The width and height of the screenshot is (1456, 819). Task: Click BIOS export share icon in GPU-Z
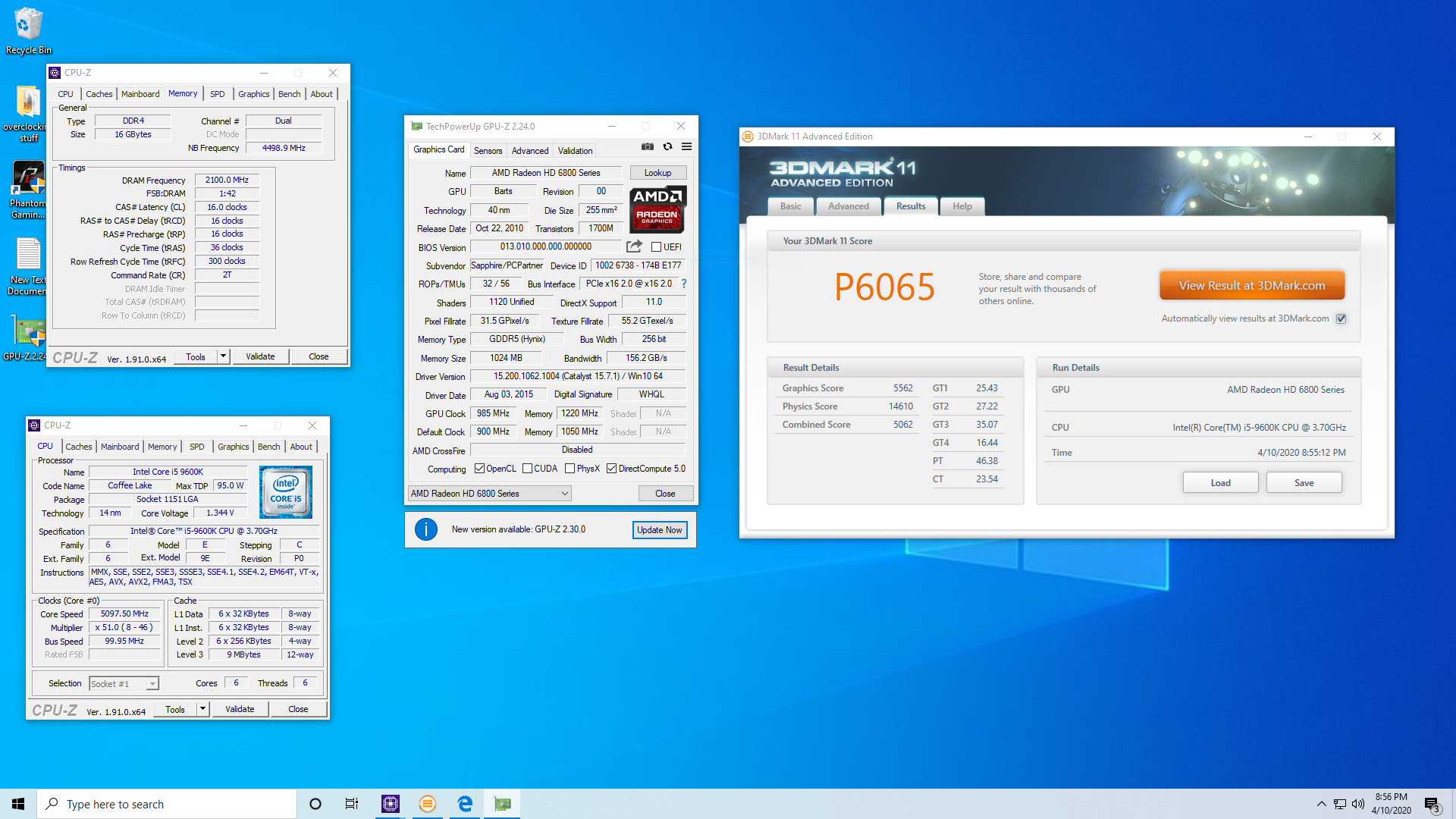[634, 246]
